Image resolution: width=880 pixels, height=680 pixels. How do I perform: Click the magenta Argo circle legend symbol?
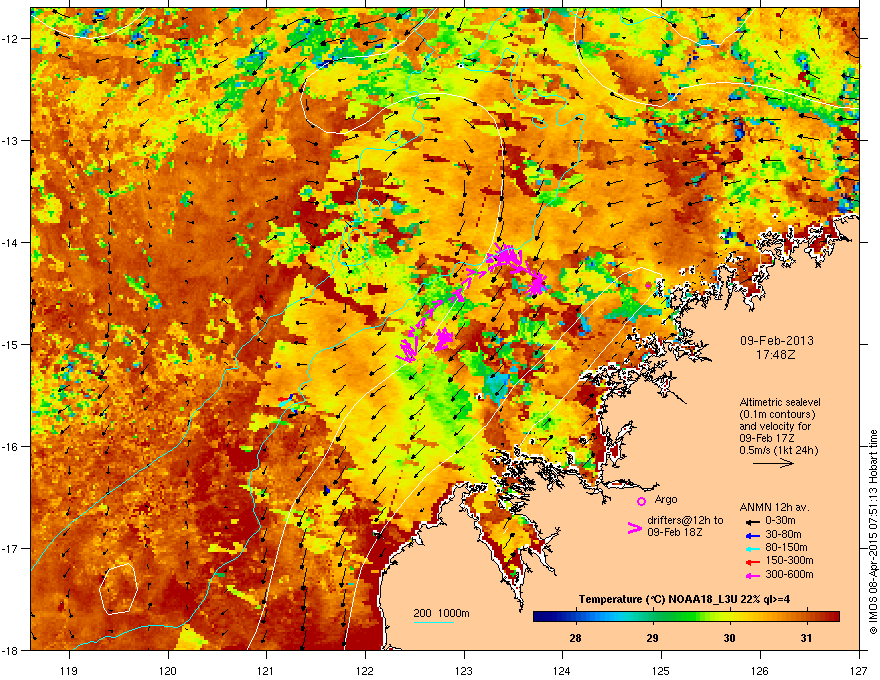point(641,501)
